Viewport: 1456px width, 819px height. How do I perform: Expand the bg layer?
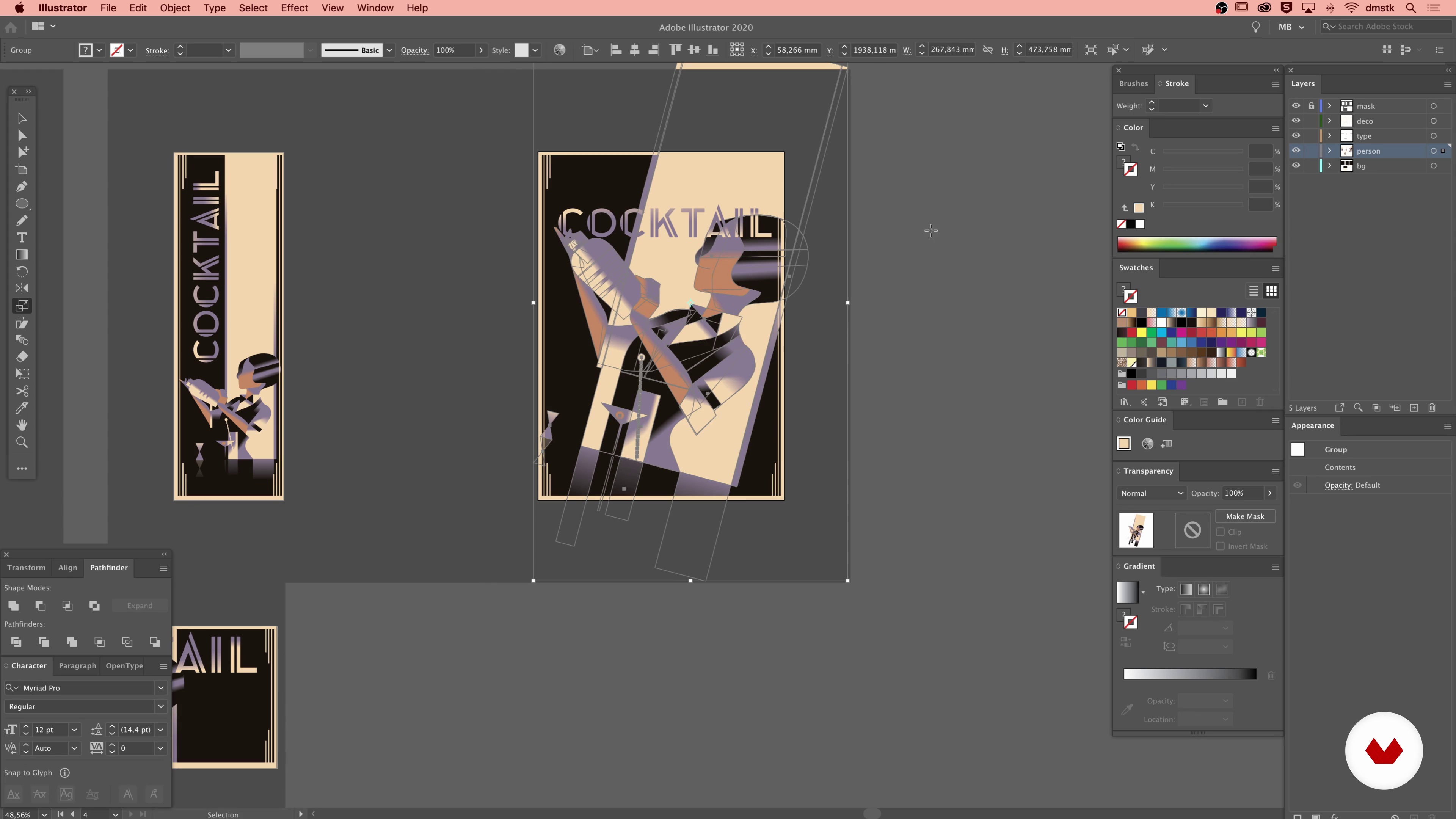(x=1329, y=166)
